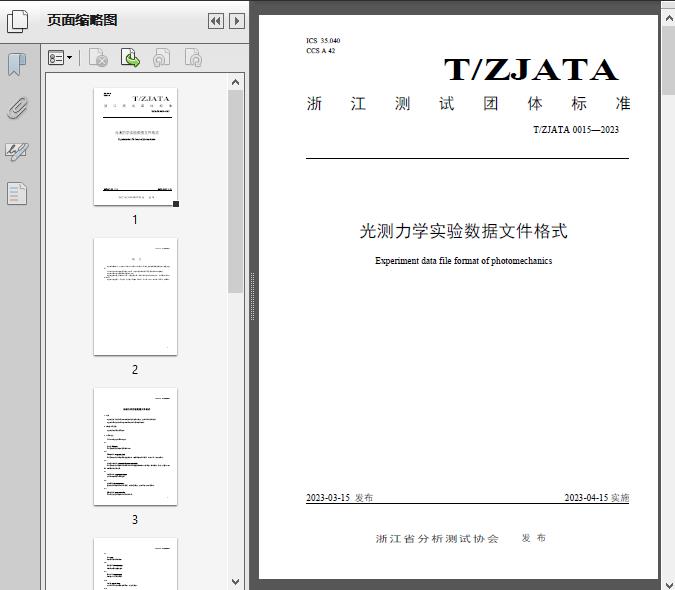Click page label 2 under thumbnail
Image resolution: width=675 pixels, height=590 pixels.
[x=135, y=370]
